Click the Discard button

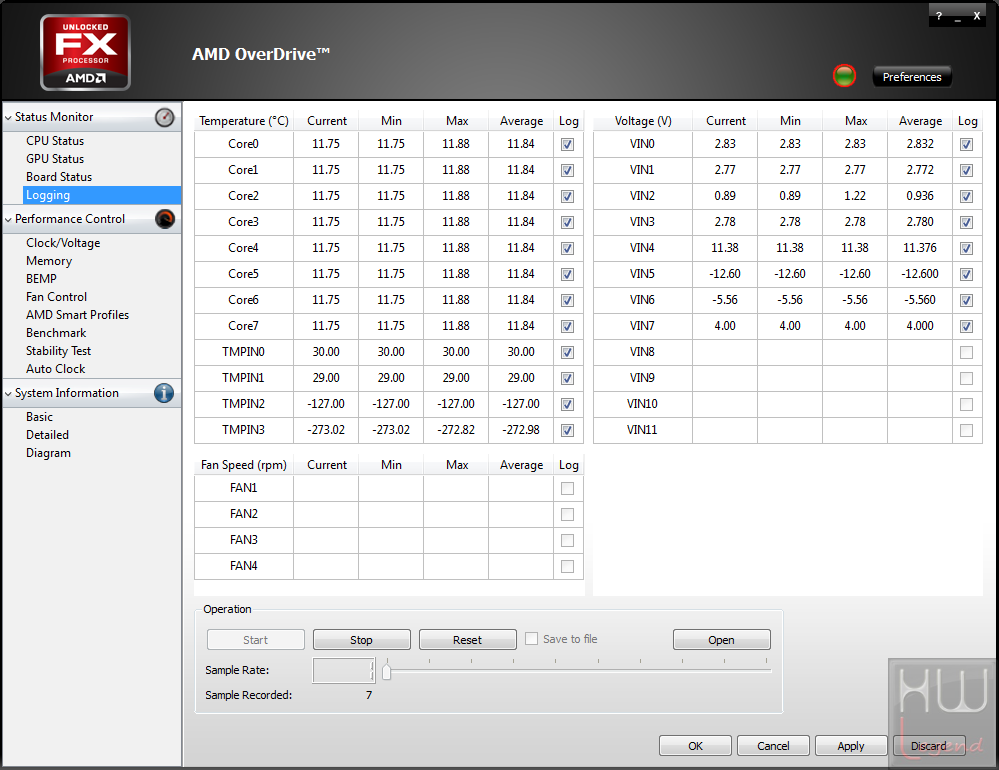[929, 746]
